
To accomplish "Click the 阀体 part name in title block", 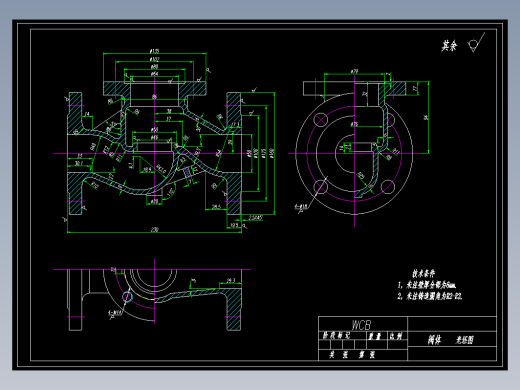I will 434,340.
